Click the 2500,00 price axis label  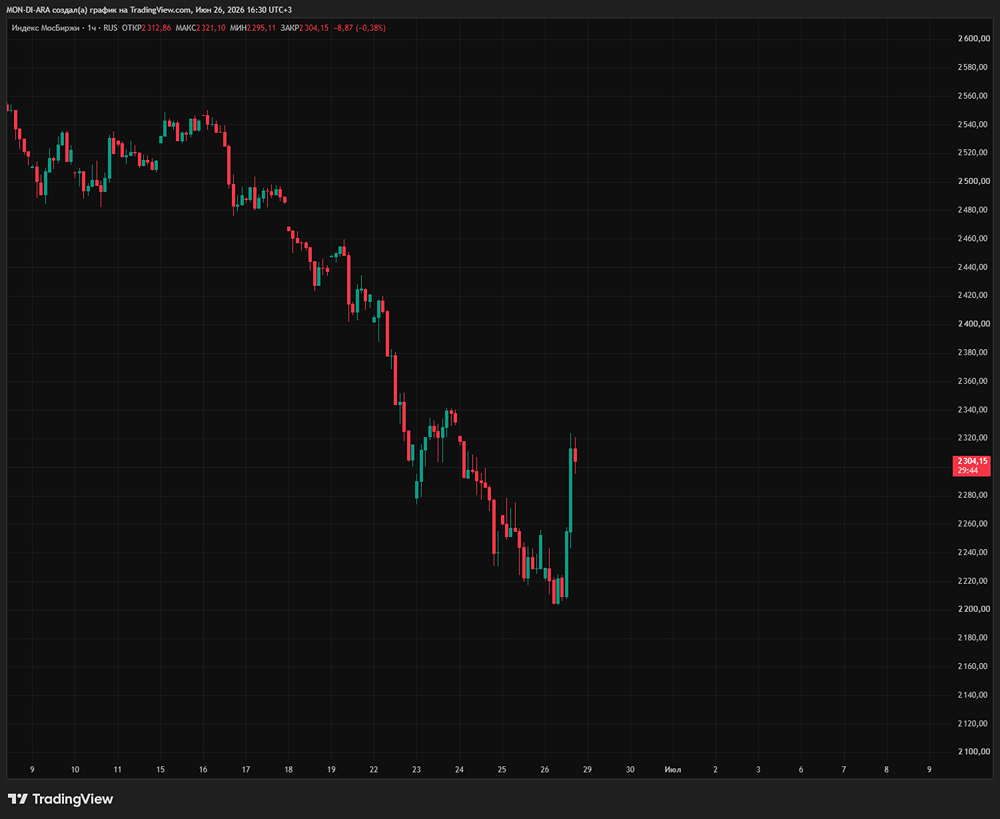coord(973,182)
